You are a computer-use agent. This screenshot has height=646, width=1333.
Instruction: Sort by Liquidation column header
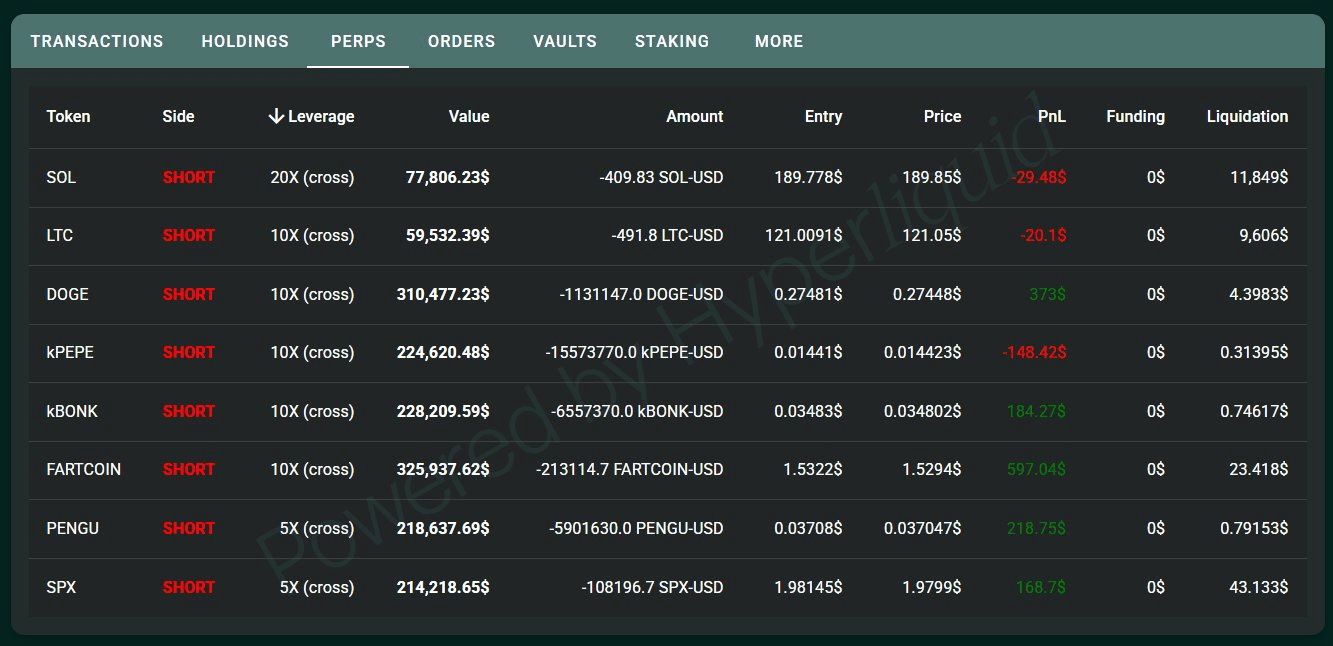tap(1247, 116)
